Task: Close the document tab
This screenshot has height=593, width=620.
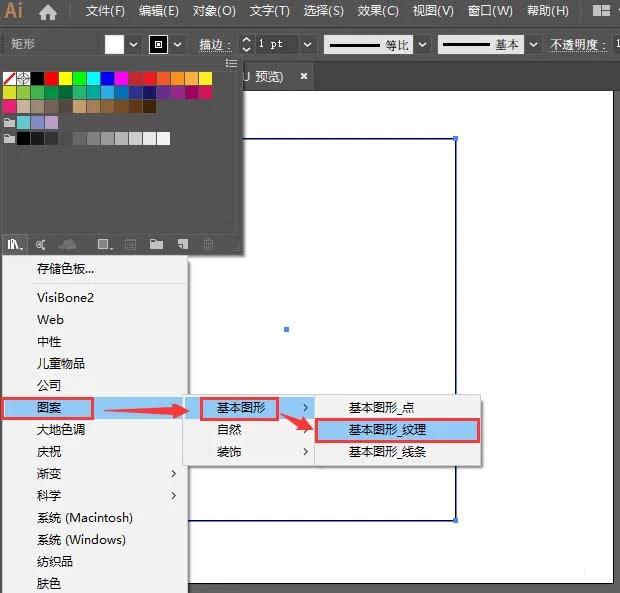Action: coord(304,76)
